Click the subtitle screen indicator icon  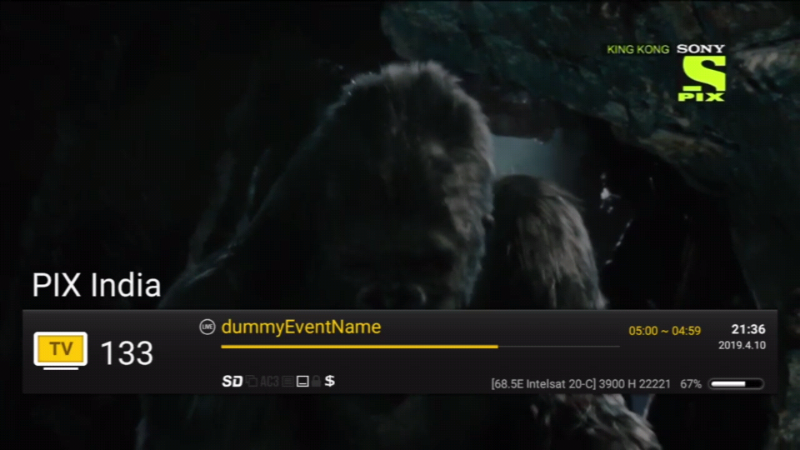[x=303, y=381]
